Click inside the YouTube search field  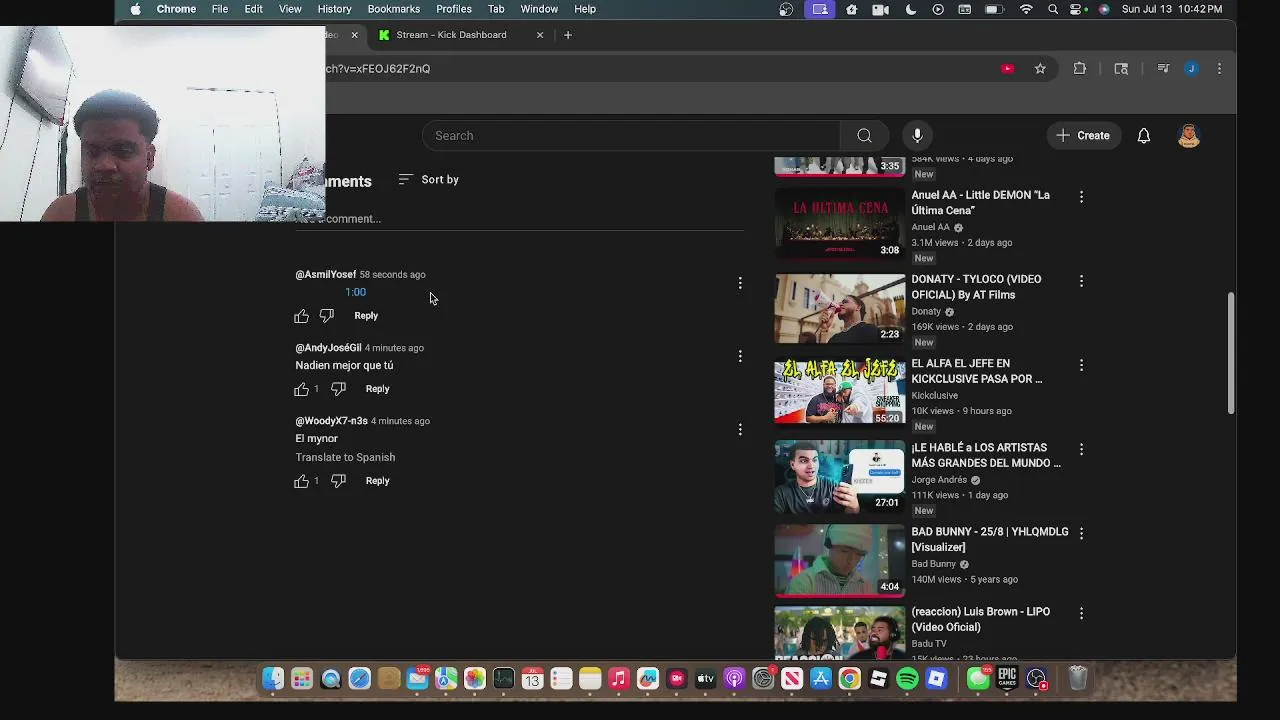(x=632, y=135)
